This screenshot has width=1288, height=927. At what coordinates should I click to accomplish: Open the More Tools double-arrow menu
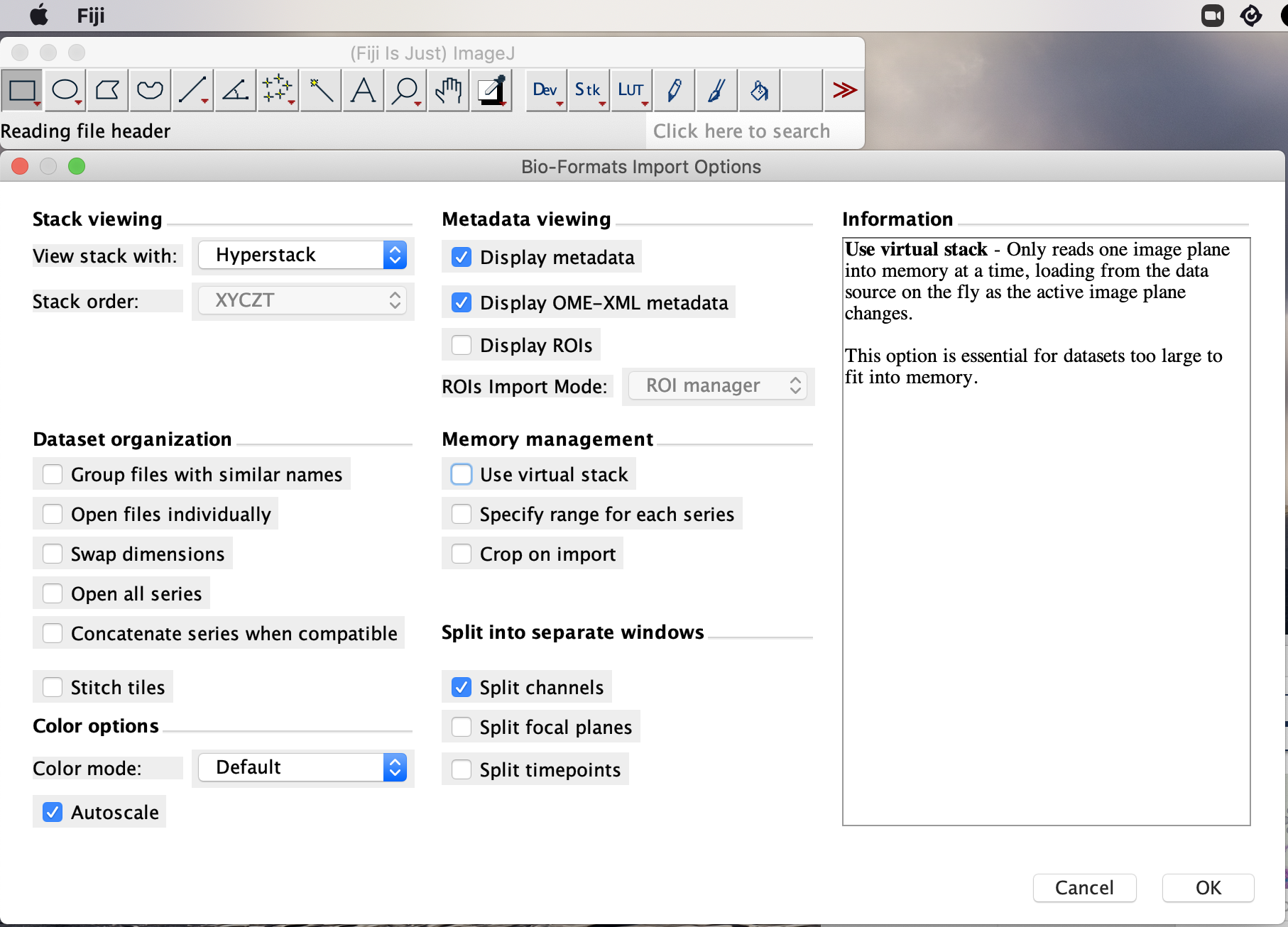[844, 90]
